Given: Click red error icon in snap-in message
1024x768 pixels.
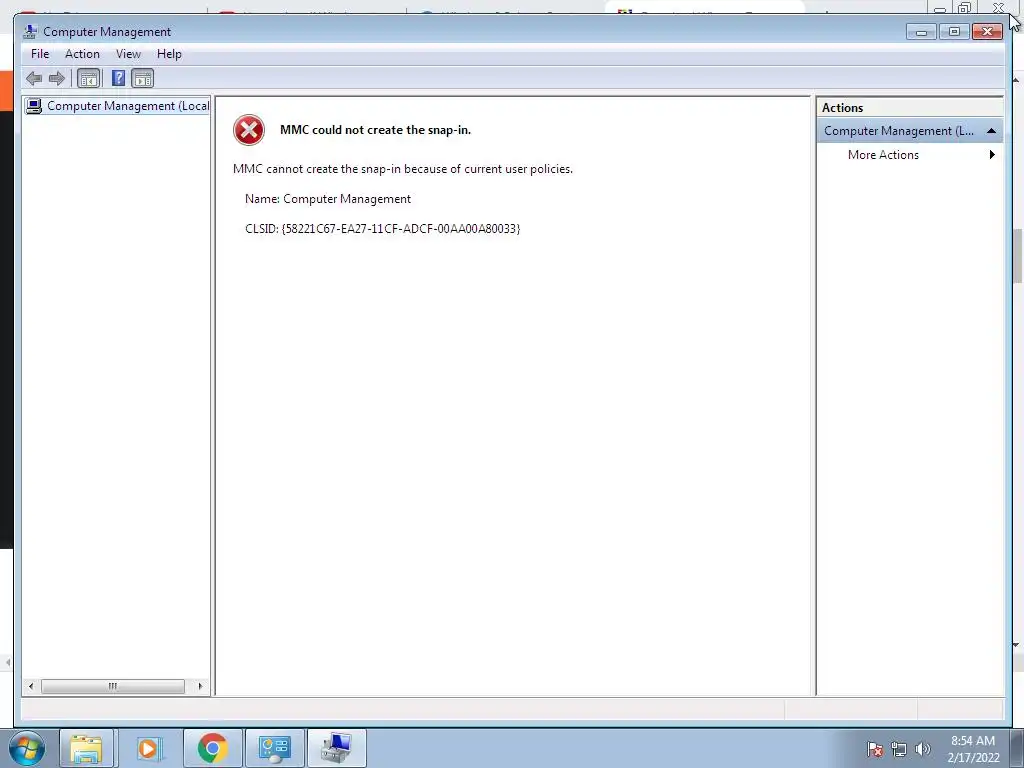Looking at the screenshot, I should (x=249, y=130).
